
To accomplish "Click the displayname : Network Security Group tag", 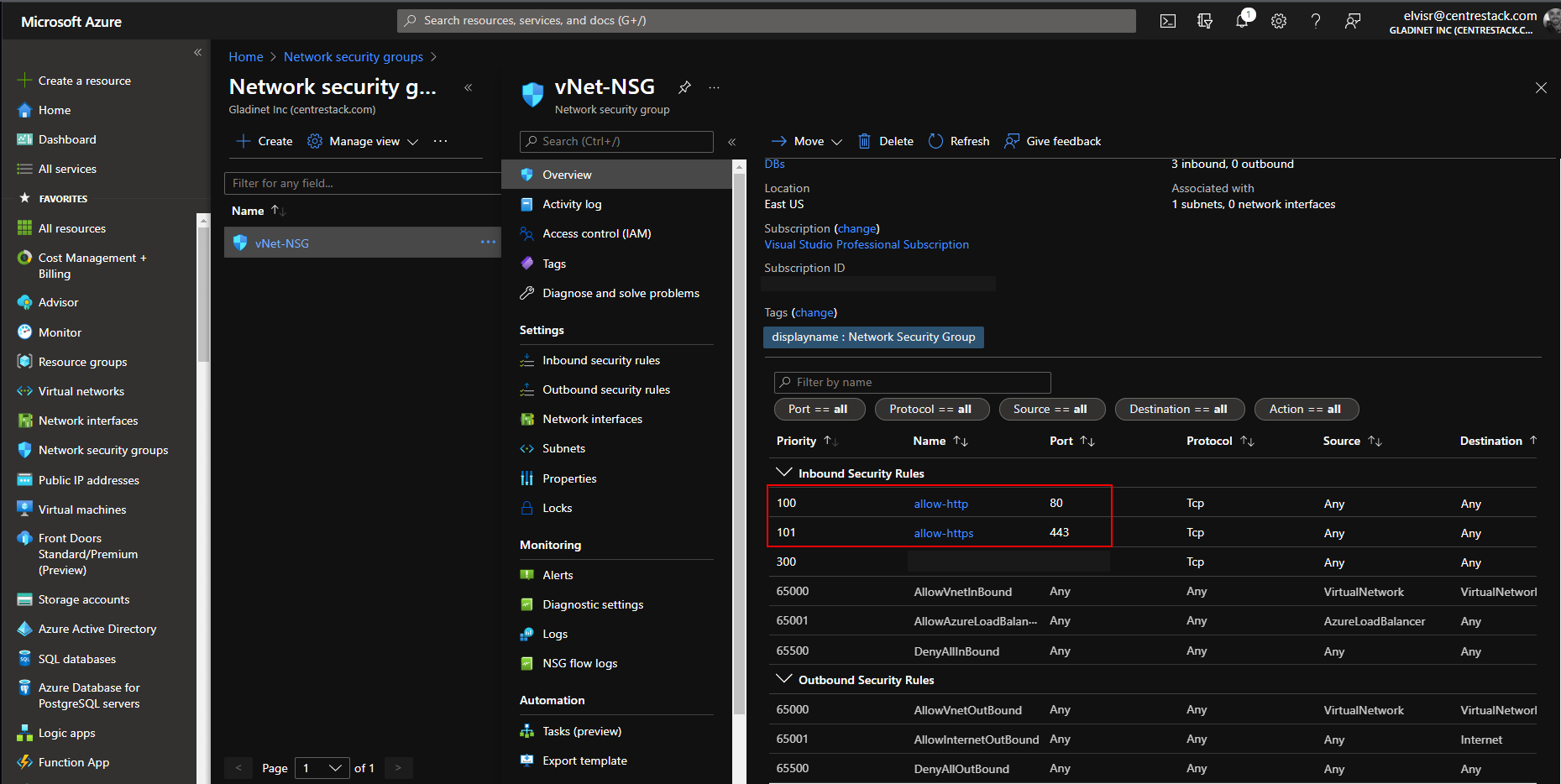I will [x=873, y=337].
